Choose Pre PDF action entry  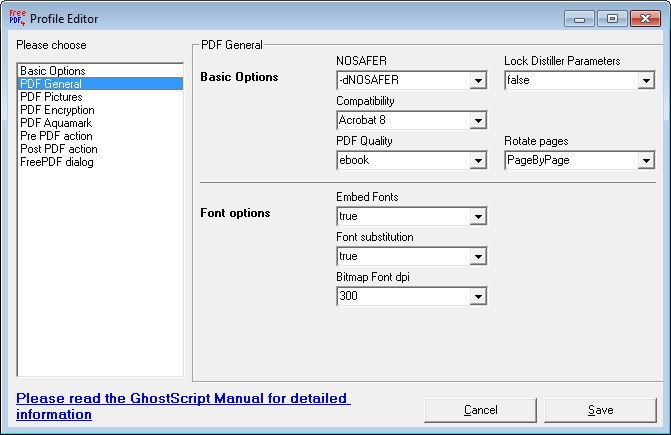[101, 136]
